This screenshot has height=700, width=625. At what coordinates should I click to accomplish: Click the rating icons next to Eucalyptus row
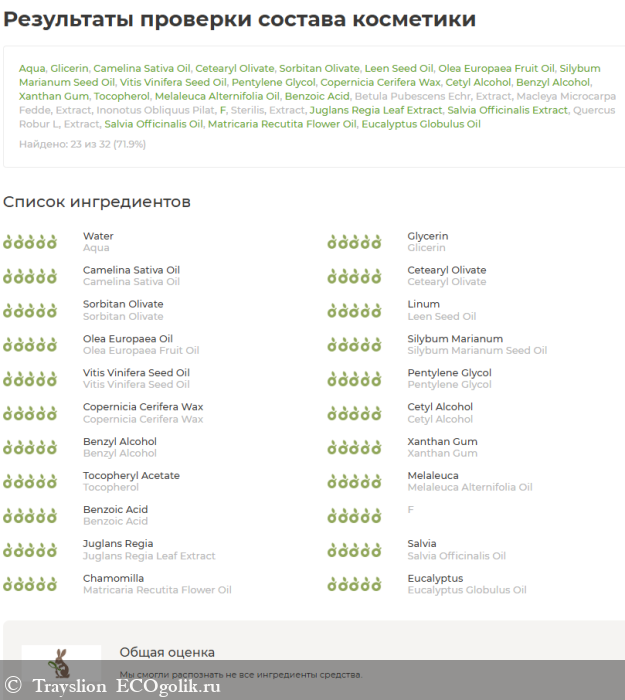(x=354, y=584)
